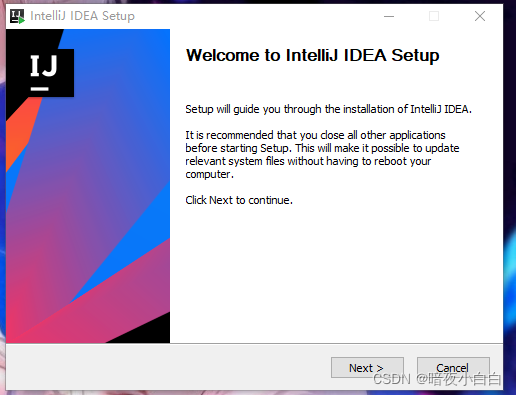Image resolution: width=516 pixels, height=395 pixels.
Task: Click the "Setup will guide you" sentence
Action: [x=328, y=109]
